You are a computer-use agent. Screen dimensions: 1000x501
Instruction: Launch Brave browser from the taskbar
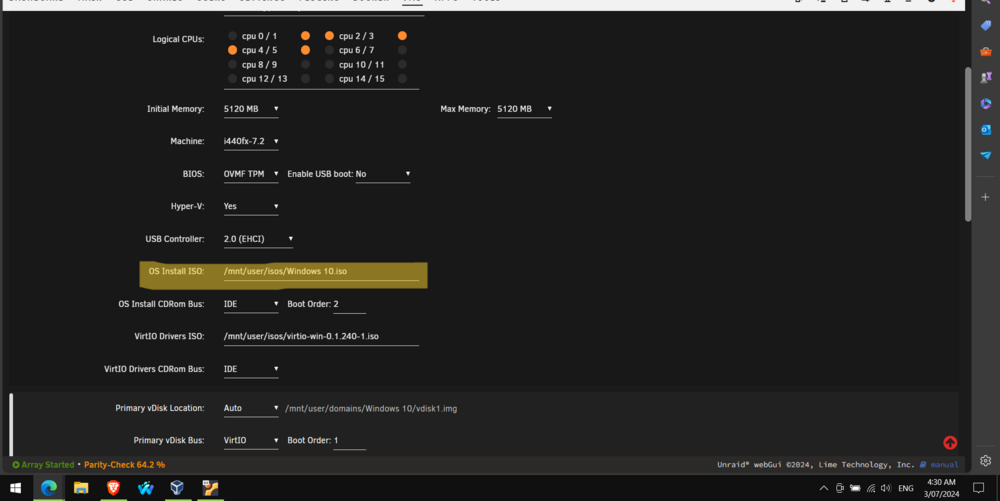tap(114, 488)
